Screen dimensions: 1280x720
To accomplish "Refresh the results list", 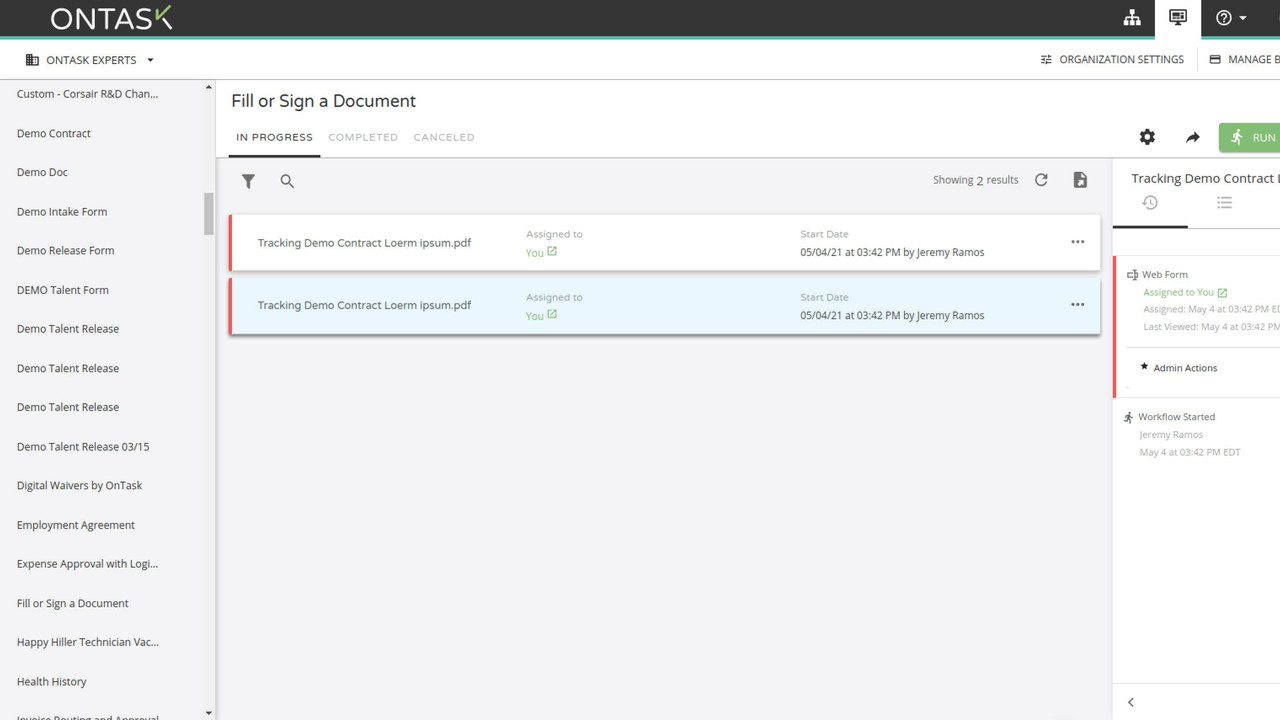I will point(1041,180).
